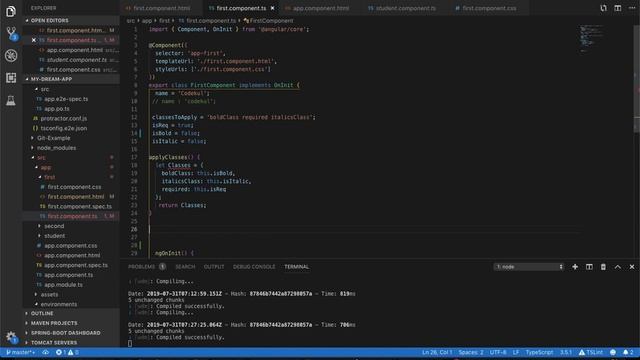Click the compare changes icon in editor toolbar
This screenshot has width=640, height=360.
coord(603,8)
